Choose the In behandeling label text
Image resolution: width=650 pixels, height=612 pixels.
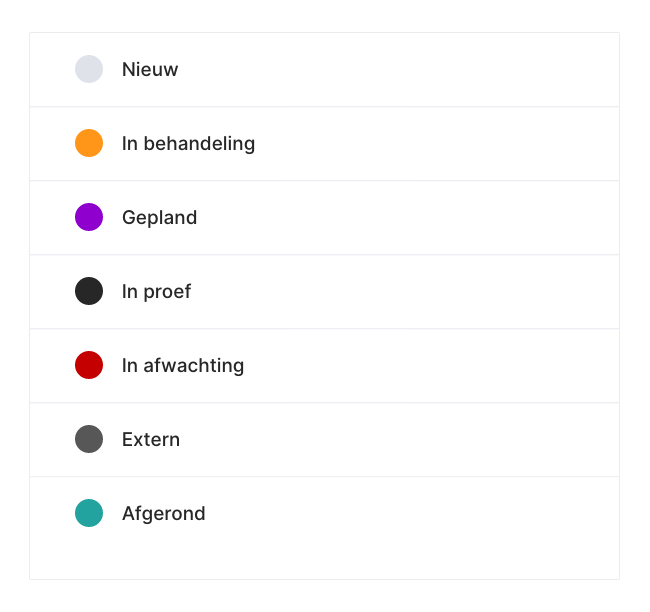[188, 144]
